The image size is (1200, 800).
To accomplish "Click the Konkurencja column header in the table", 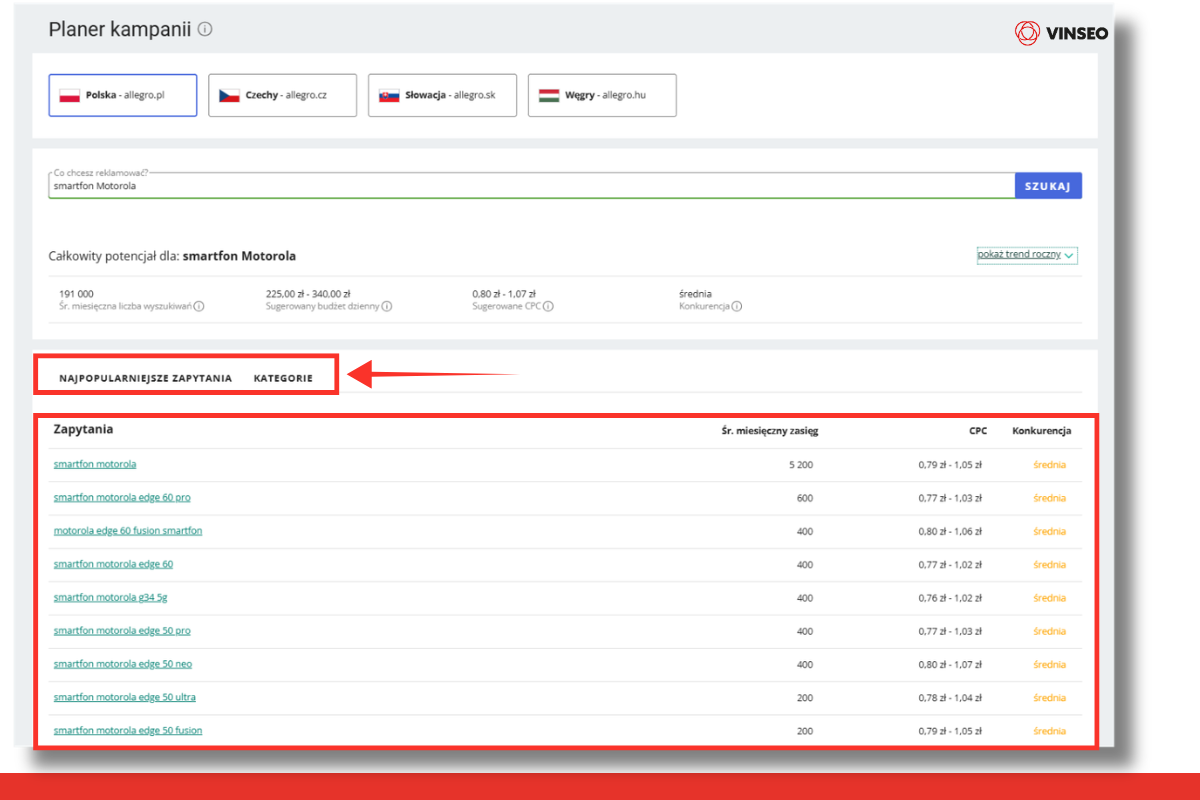I will coord(1042,431).
